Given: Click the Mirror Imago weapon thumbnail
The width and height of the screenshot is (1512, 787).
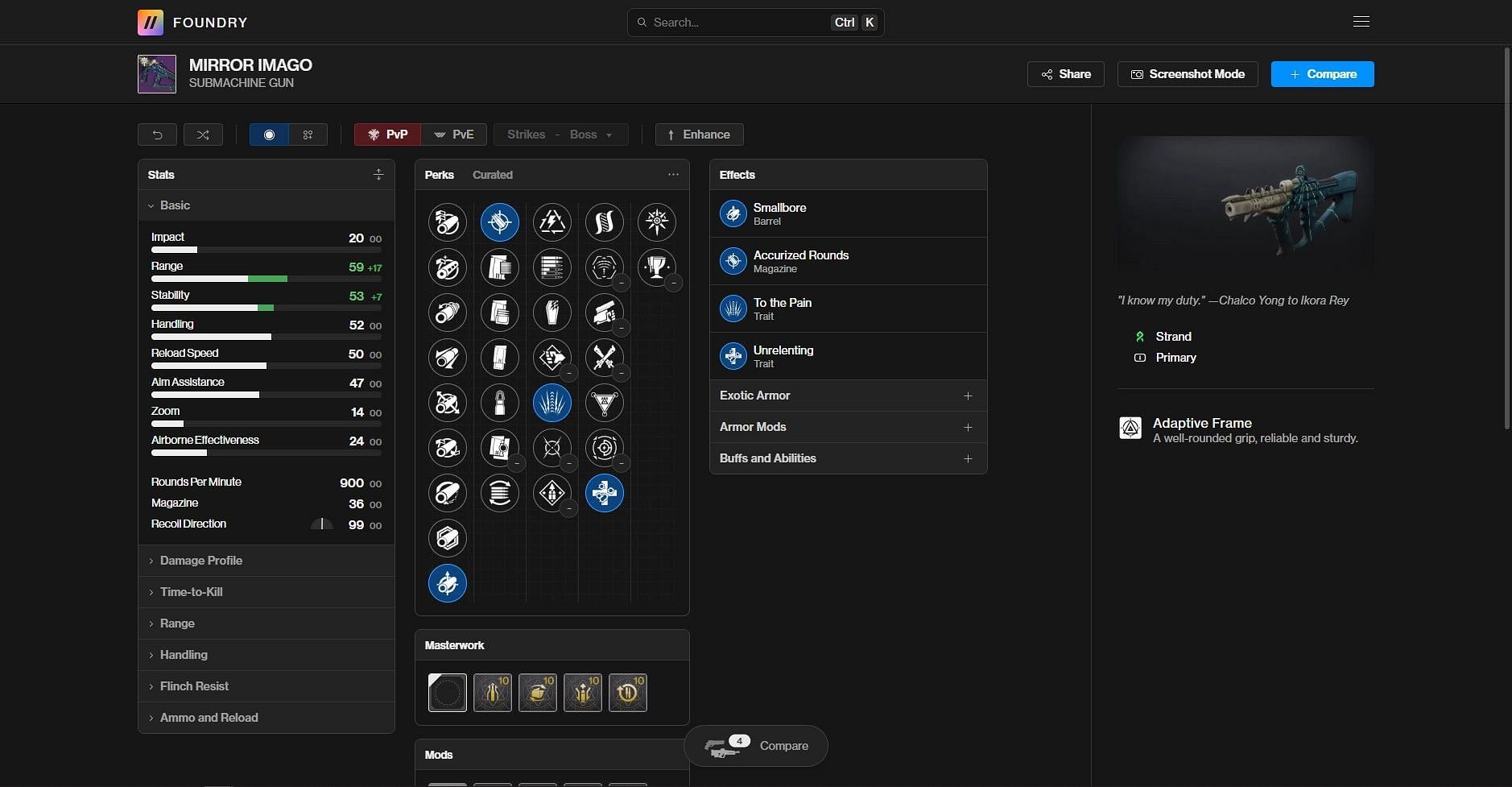Looking at the screenshot, I should point(157,74).
